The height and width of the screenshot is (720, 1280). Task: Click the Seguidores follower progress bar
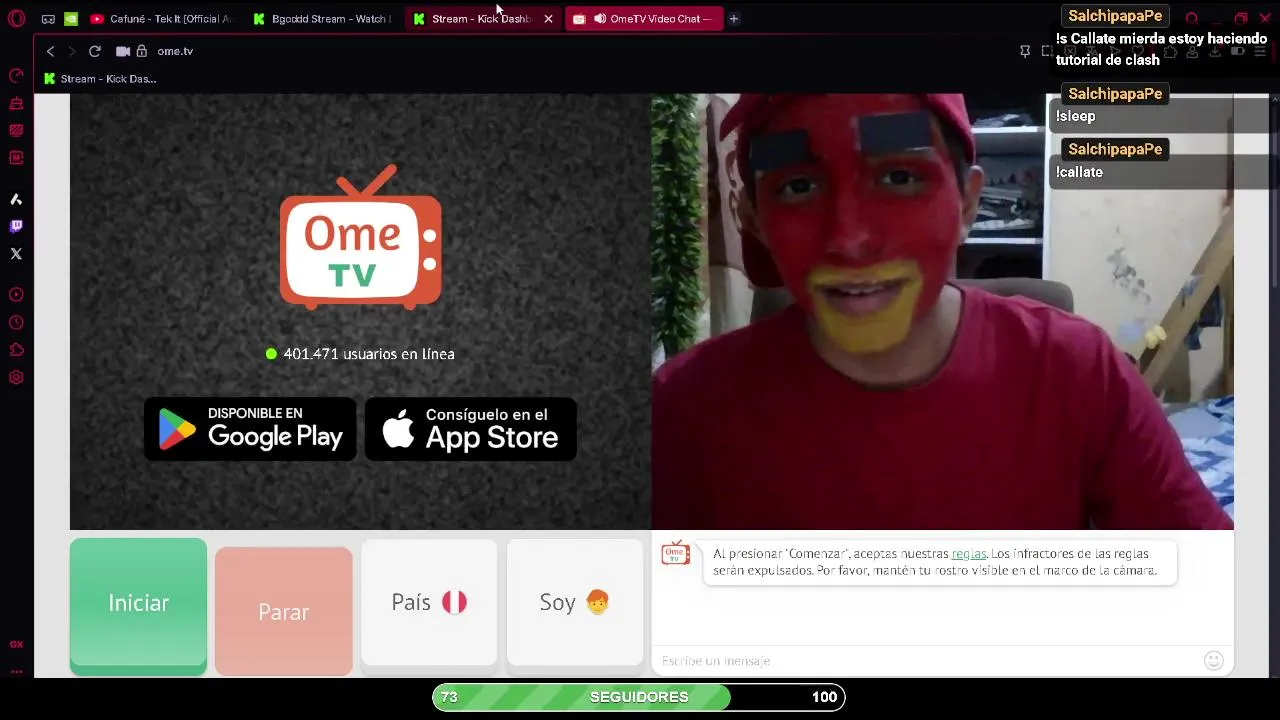(x=639, y=697)
